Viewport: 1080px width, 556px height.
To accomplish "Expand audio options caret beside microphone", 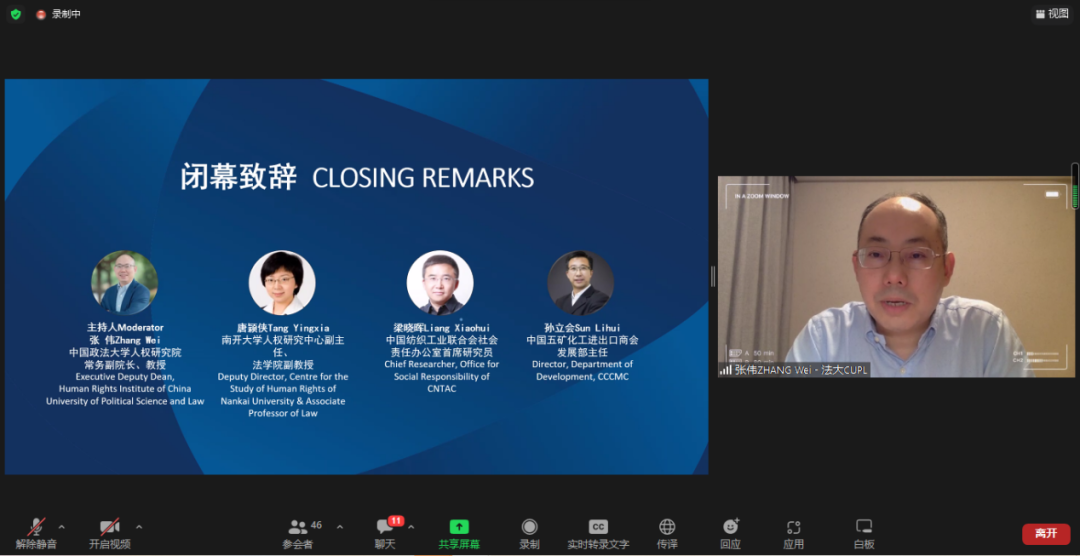I will pos(62,527).
